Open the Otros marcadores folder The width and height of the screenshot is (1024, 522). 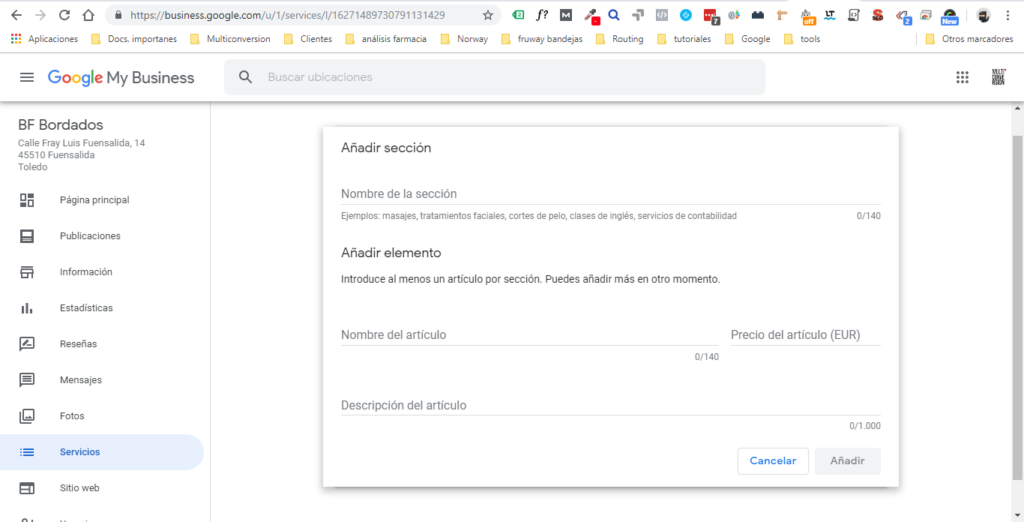point(969,39)
